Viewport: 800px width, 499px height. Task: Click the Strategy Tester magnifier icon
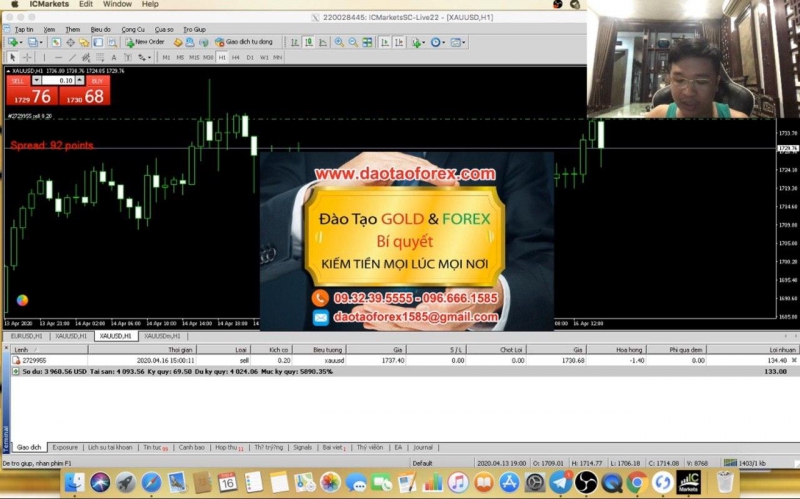click(x=112, y=42)
